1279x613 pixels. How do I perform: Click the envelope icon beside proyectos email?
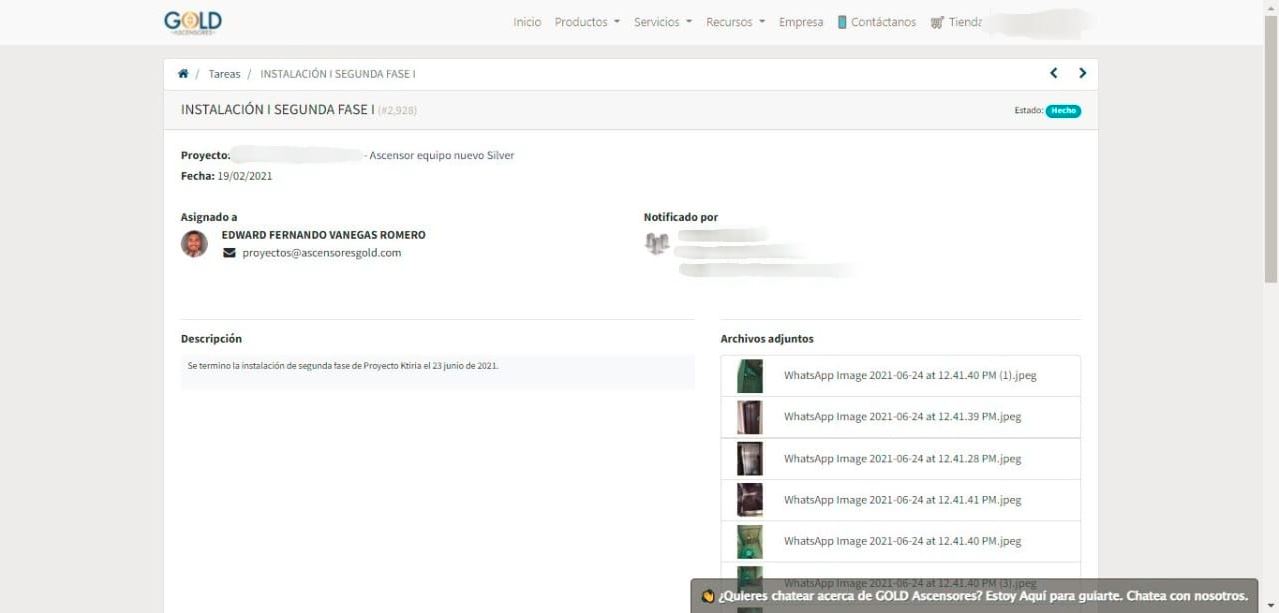tap(229, 253)
